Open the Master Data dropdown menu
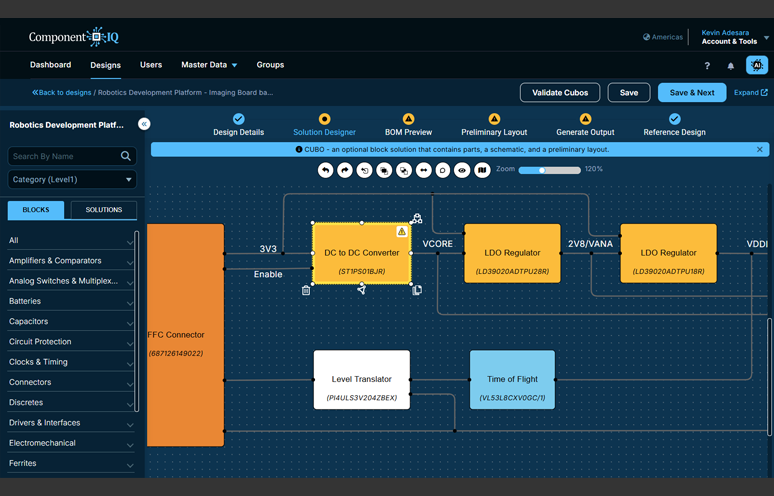Viewport: 774px width, 496px height. coord(209,65)
